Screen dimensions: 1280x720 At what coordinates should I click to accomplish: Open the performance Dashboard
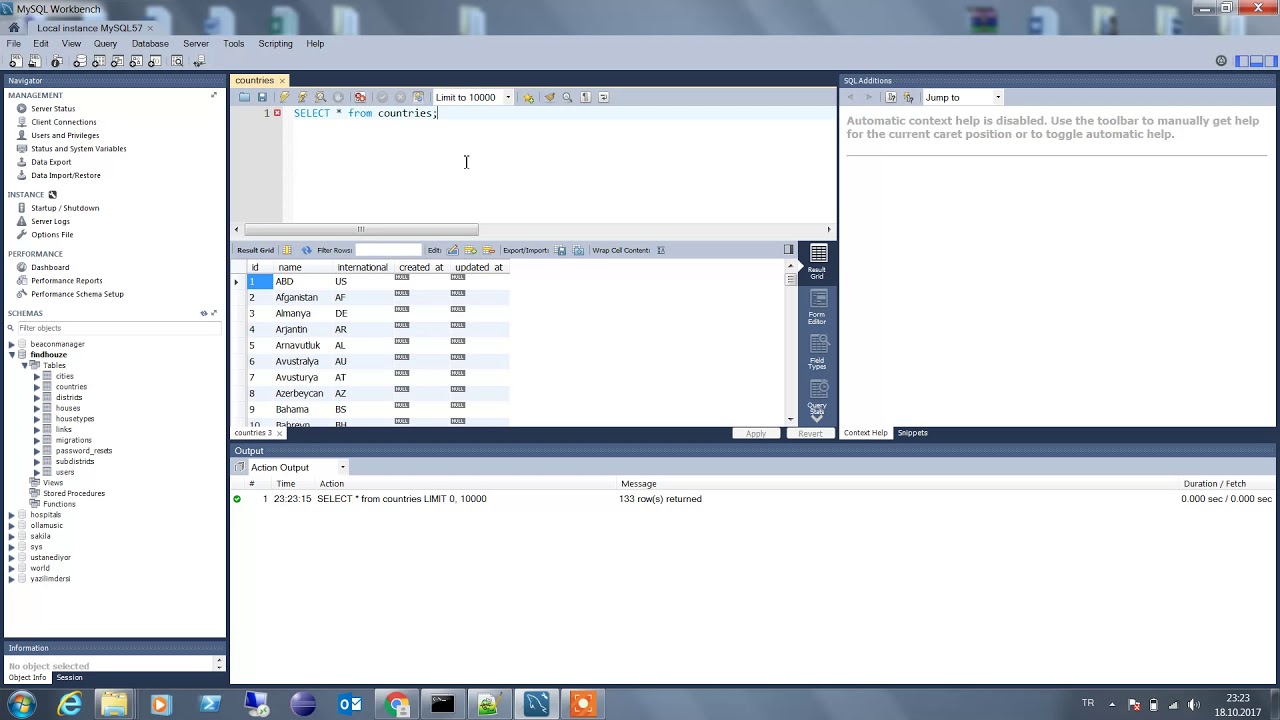[50, 267]
